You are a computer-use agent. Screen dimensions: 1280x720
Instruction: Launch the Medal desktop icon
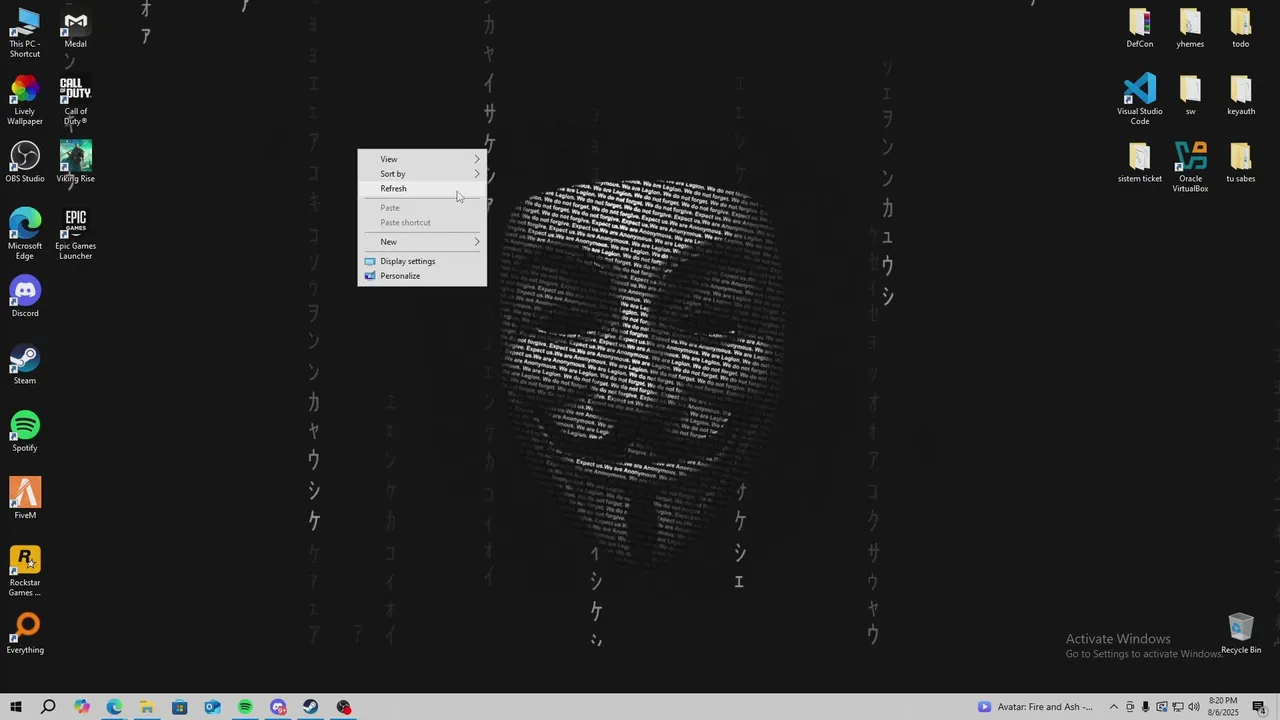pos(76,28)
